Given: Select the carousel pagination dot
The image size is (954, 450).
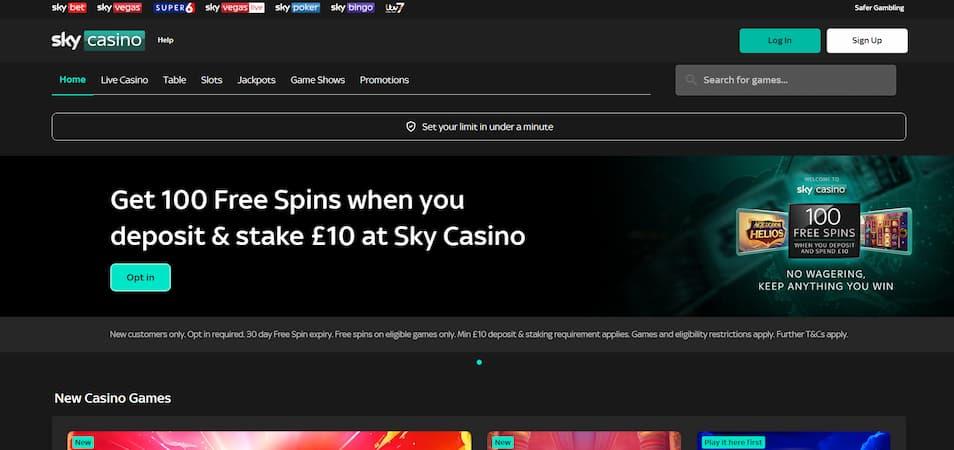Looking at the screenshot, I should [479, 362].
